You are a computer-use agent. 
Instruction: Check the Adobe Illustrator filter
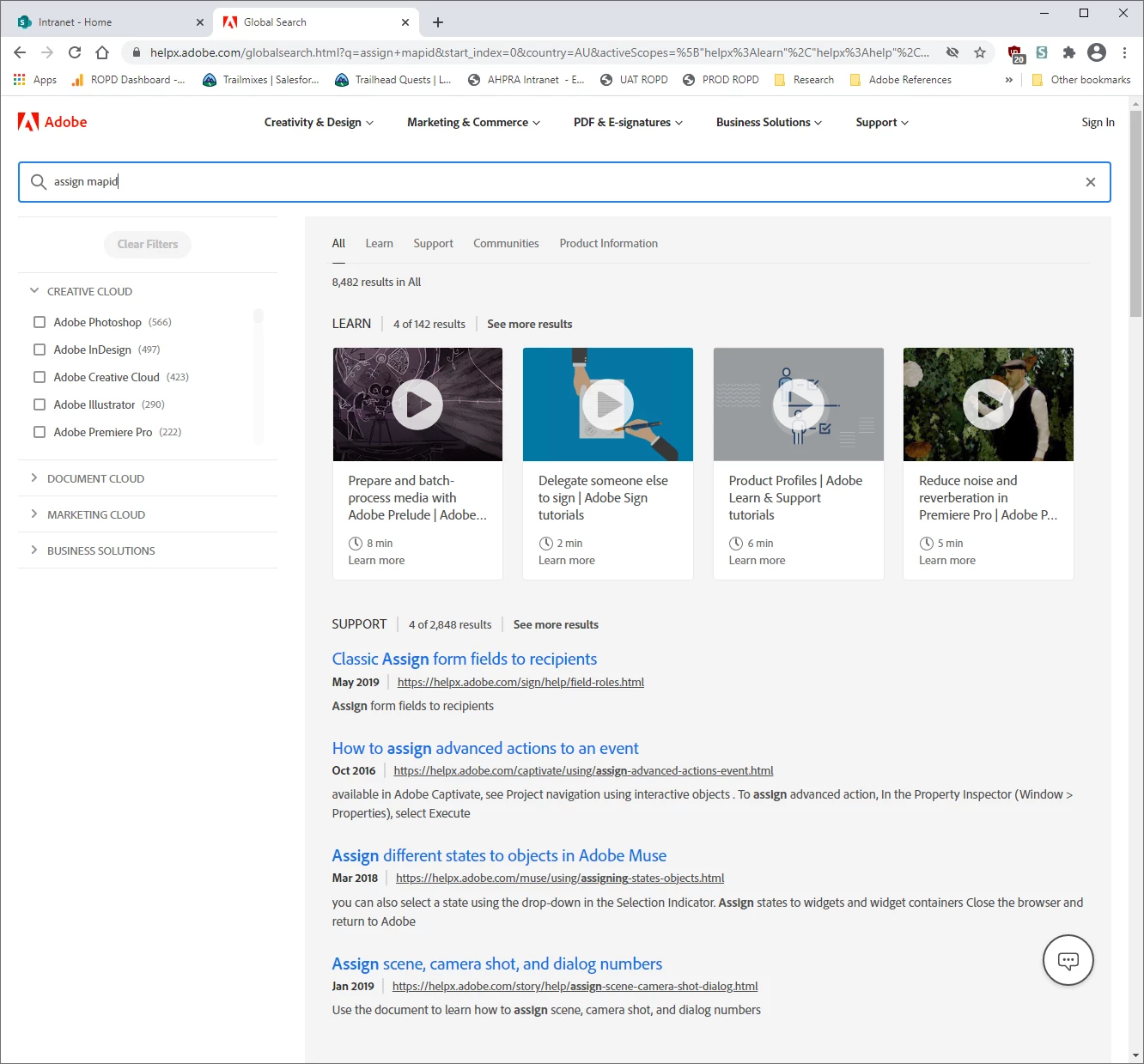[40, 404]
